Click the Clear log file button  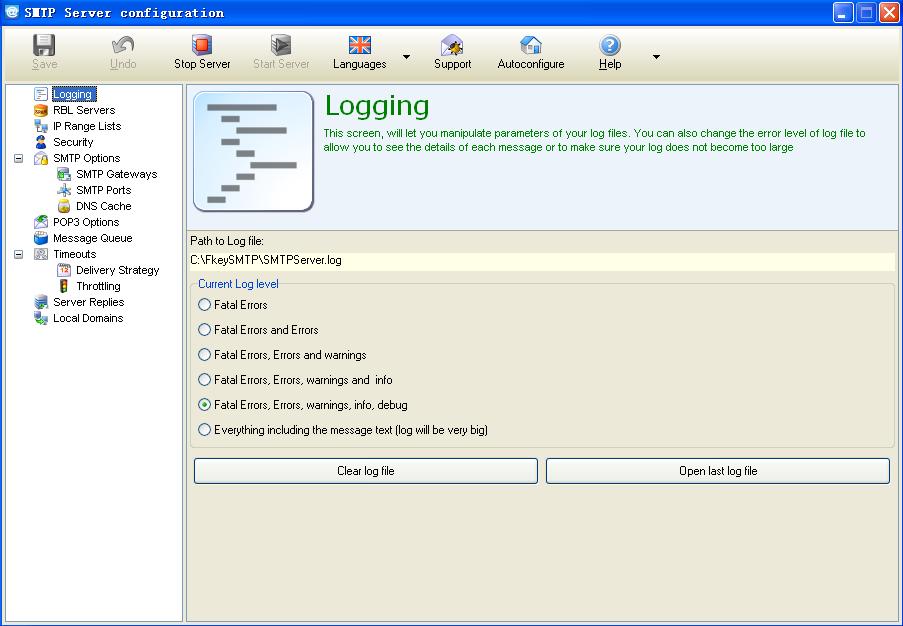pos(366,471)
